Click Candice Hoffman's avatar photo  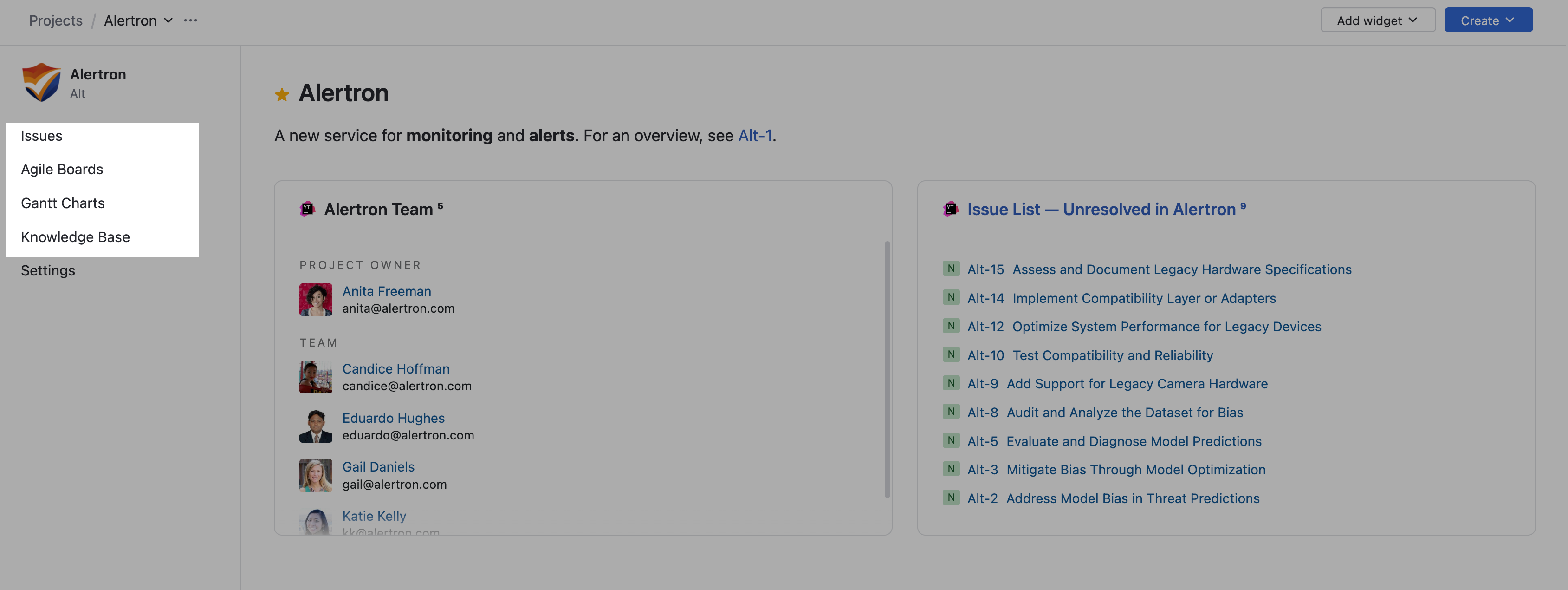(x=315, y=377)
